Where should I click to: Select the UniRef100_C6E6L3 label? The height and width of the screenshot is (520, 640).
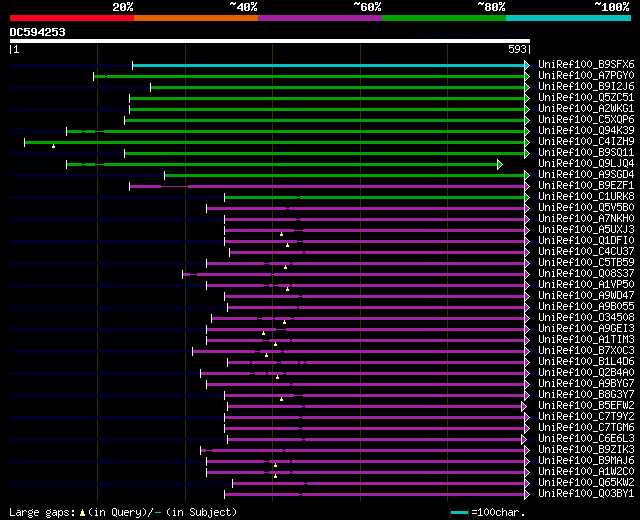[x=586, y=439]
